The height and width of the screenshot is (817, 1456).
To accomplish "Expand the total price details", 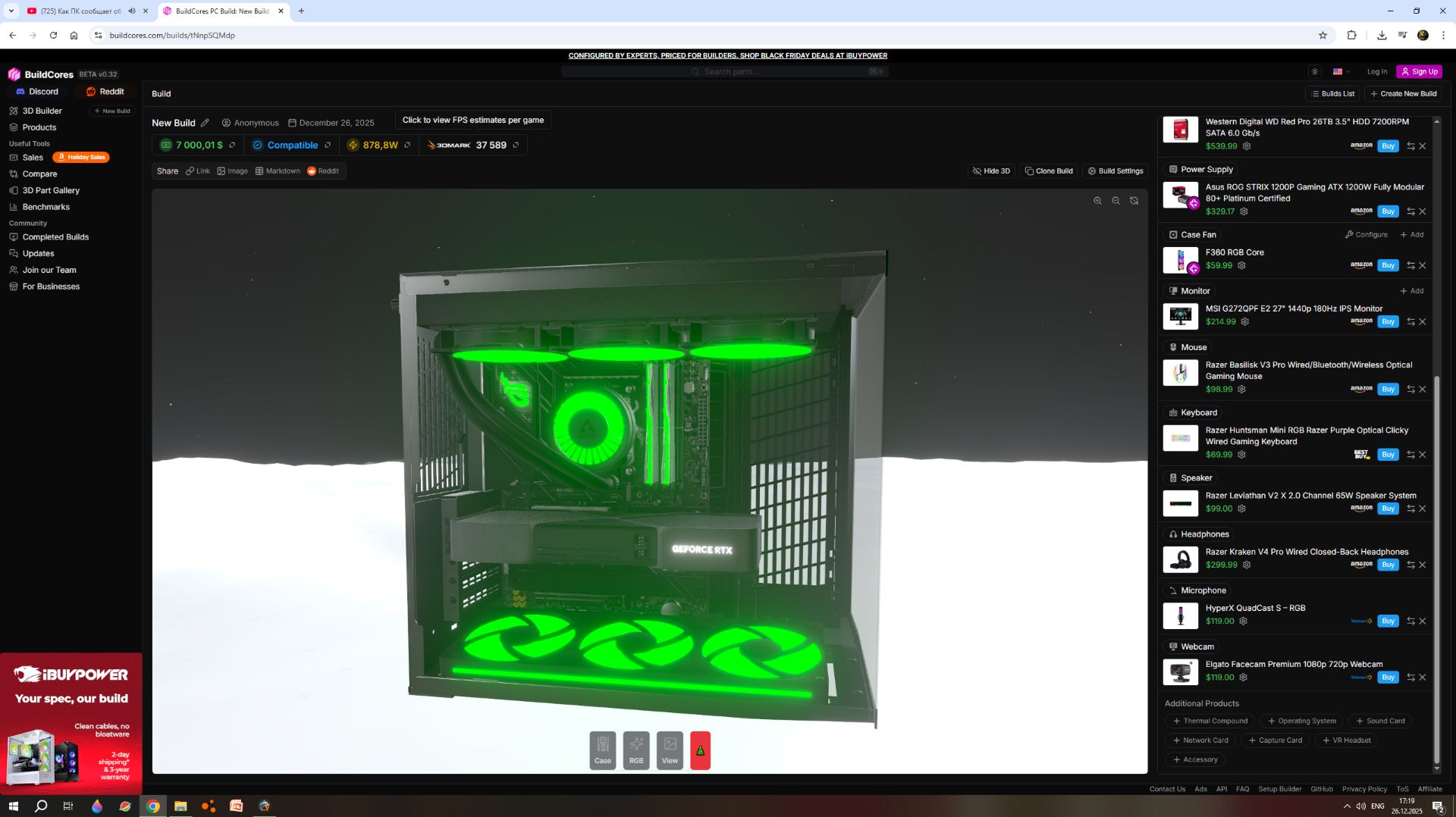I will point(232,146).
